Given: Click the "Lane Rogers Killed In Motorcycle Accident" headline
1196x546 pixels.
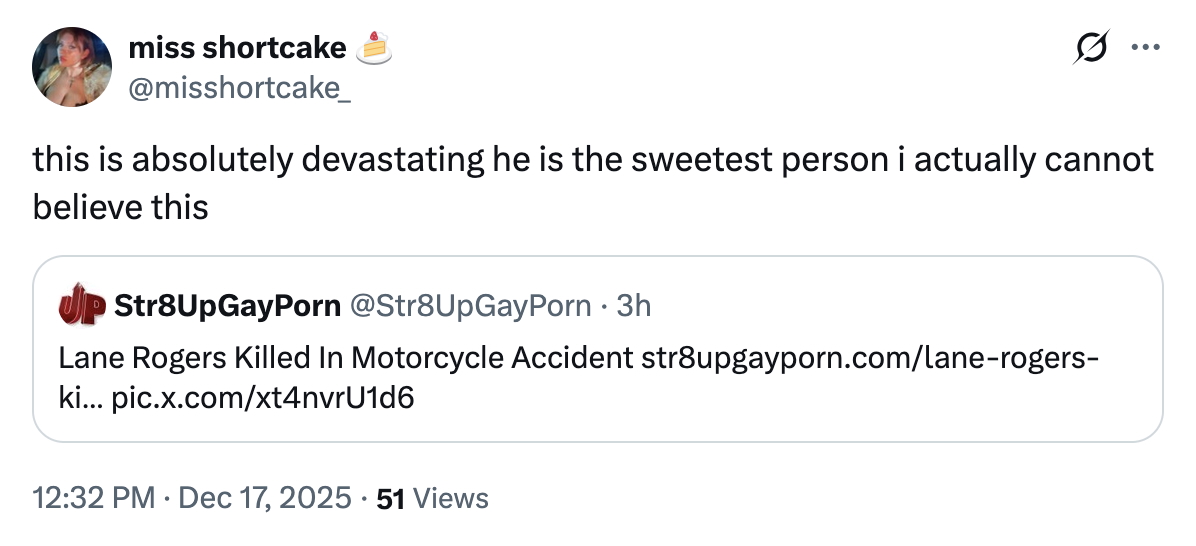Looking at the screenshot, I should point(345,357).
